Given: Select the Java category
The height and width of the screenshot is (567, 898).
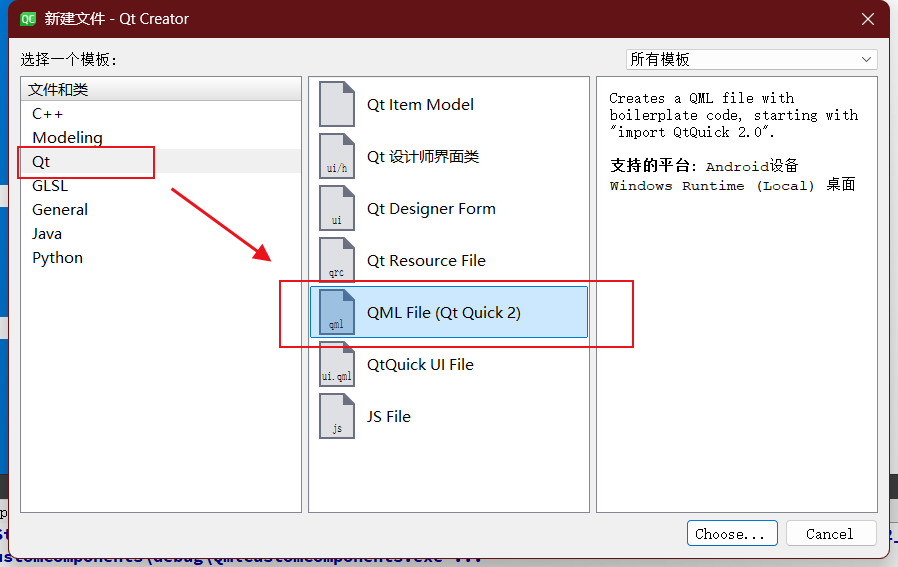Looking at the screenshot, I should (160, 234).
